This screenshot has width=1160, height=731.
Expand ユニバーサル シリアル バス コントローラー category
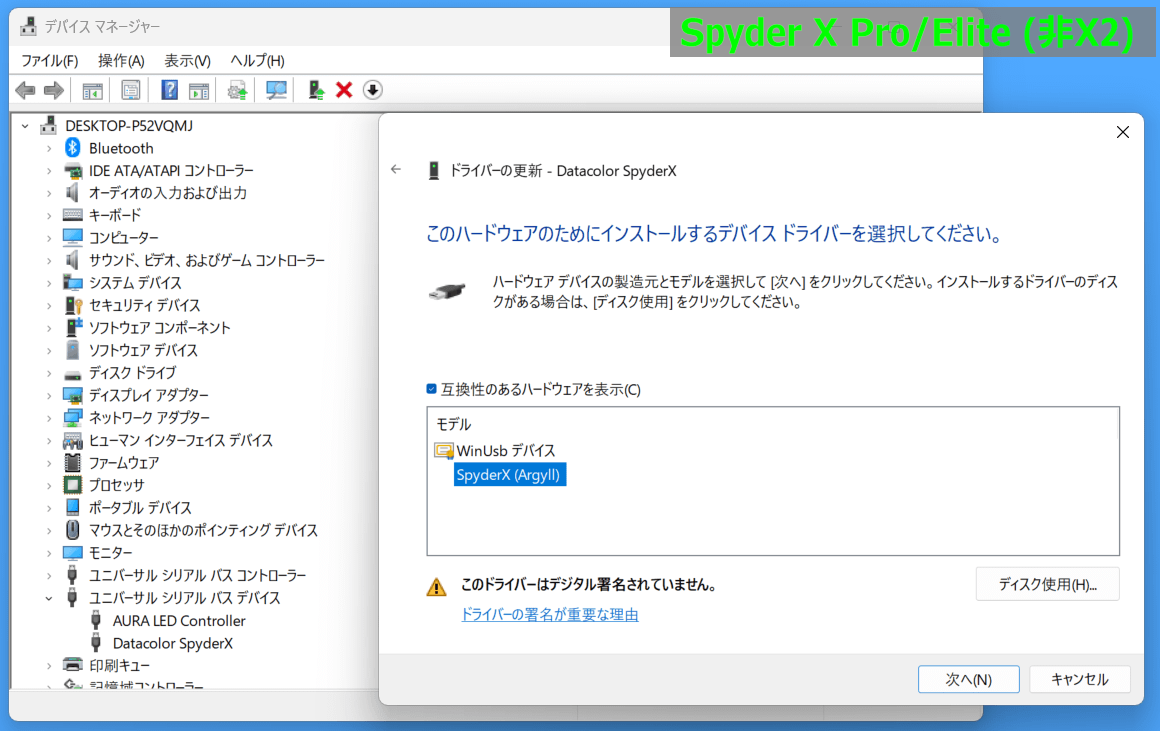point(49,575)
